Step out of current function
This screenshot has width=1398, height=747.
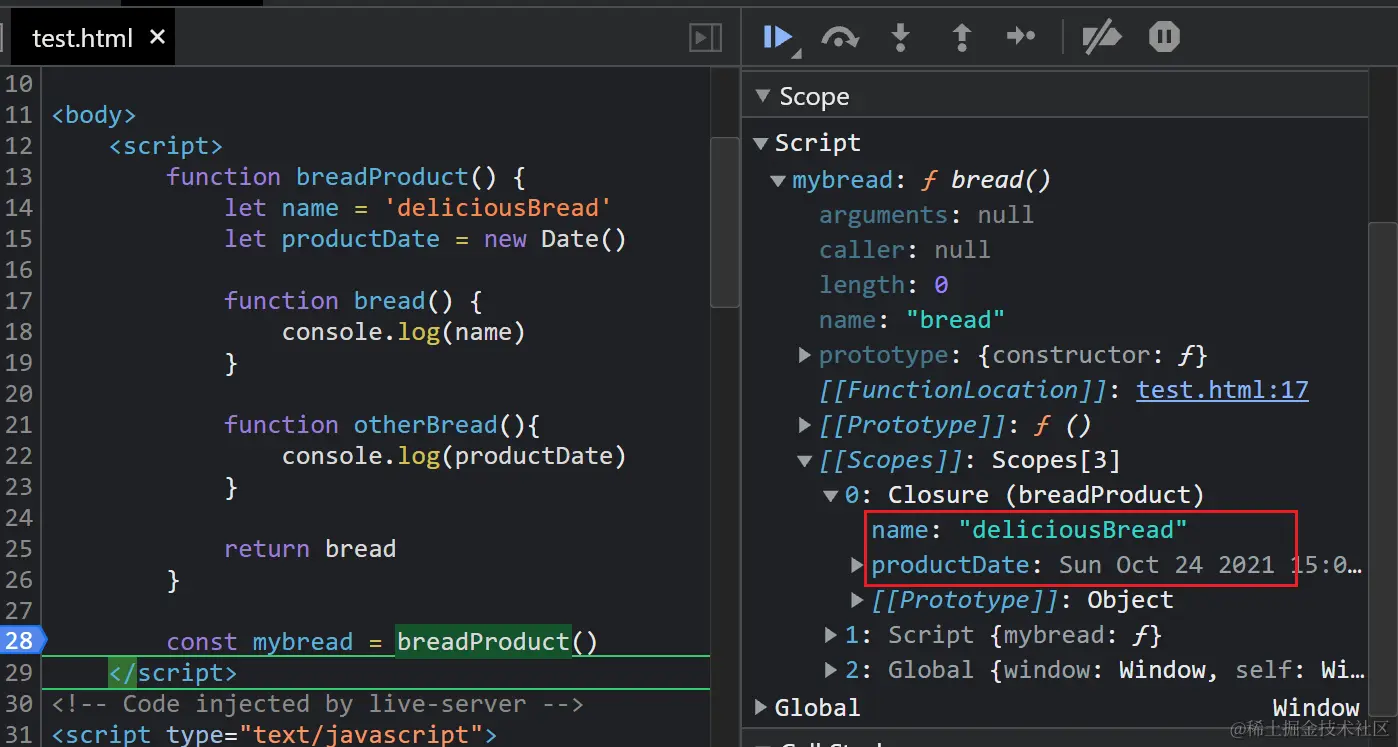pyautogui.click(x=961, y=38)
